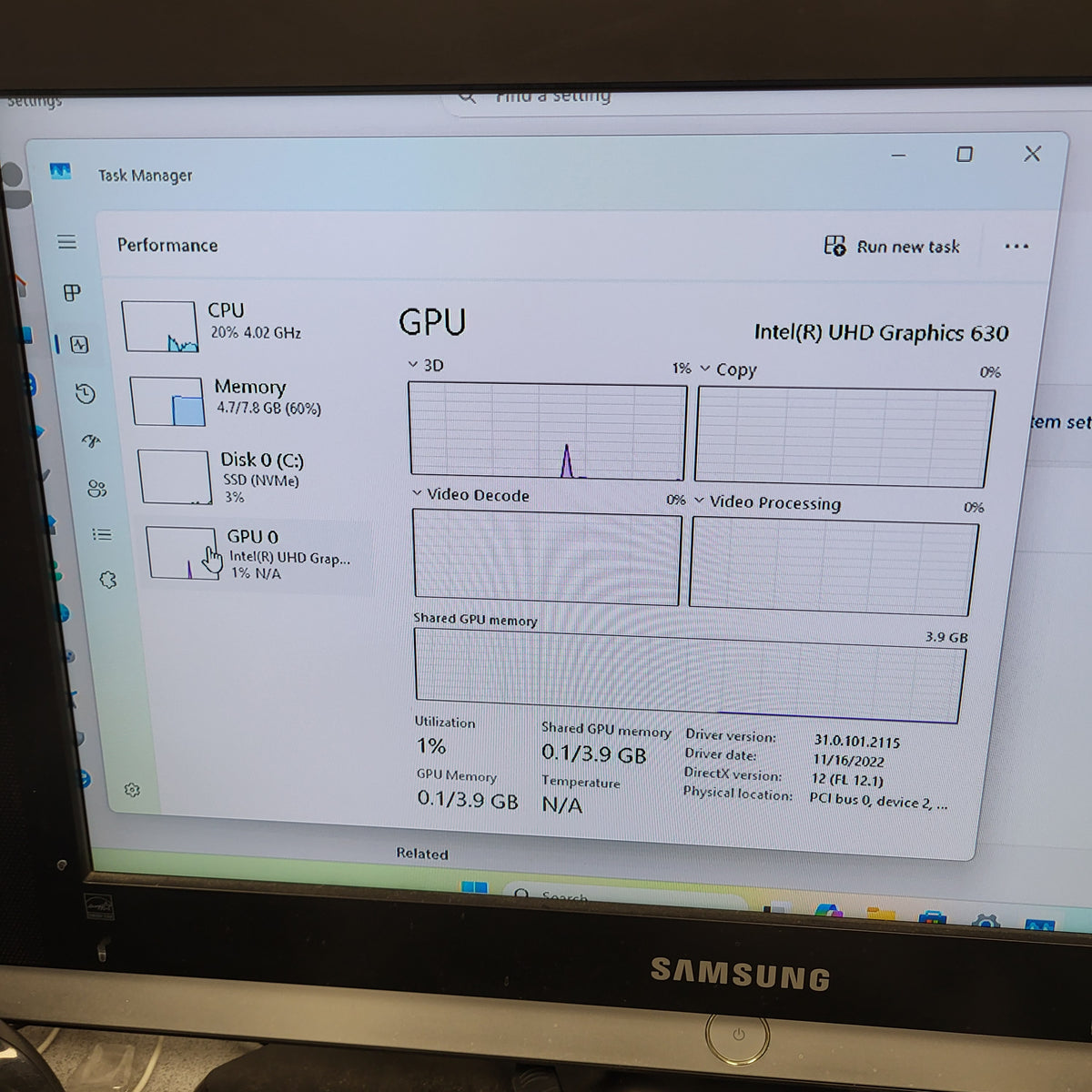
Task: Open the Users sidebar icon
Action: pos(96,489)
